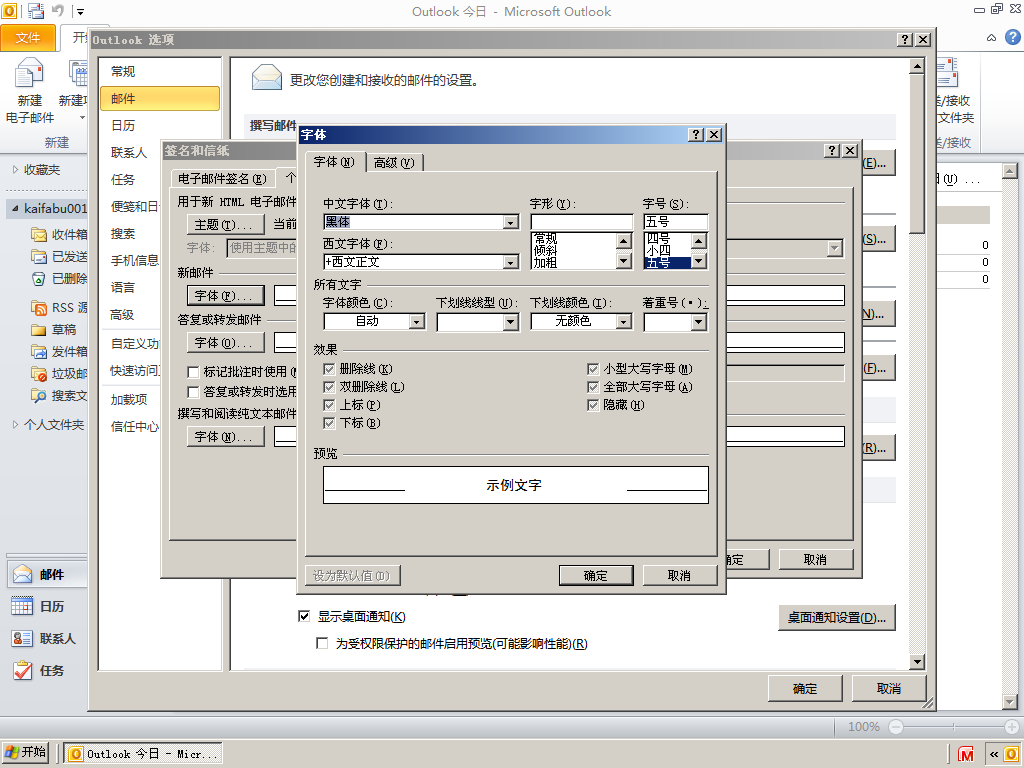Click the Save icon in quick access toolbar
The width and height of the screenshot is (1024, 768).
[x=36, y=10]
